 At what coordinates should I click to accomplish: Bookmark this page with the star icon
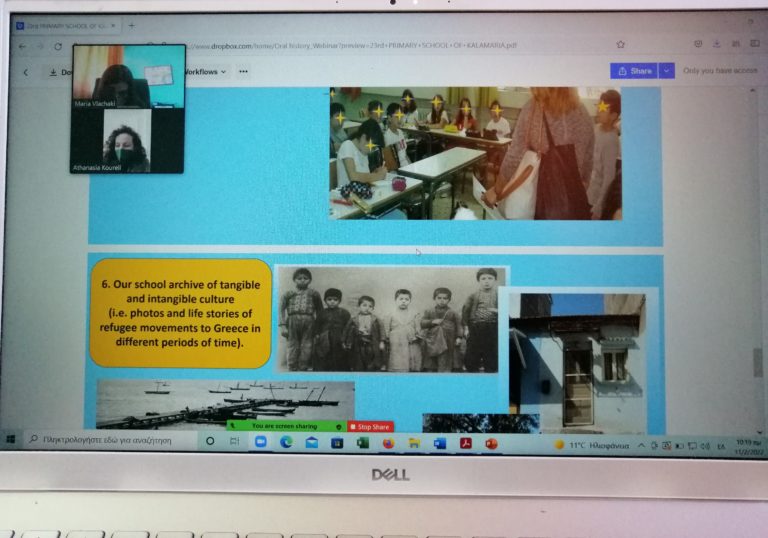(x=621, y=45)
